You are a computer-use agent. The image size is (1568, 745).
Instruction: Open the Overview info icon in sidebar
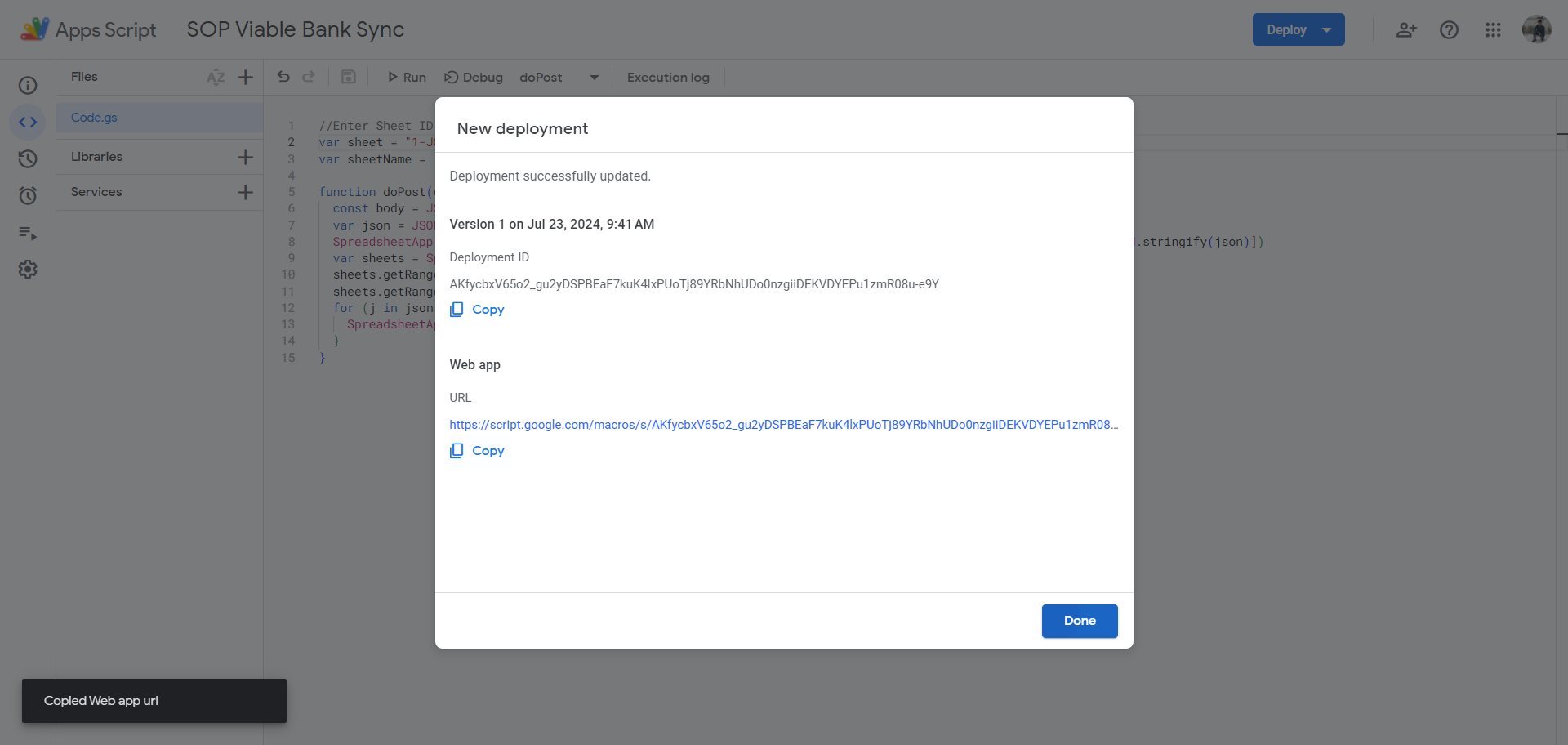pos(28,86)
